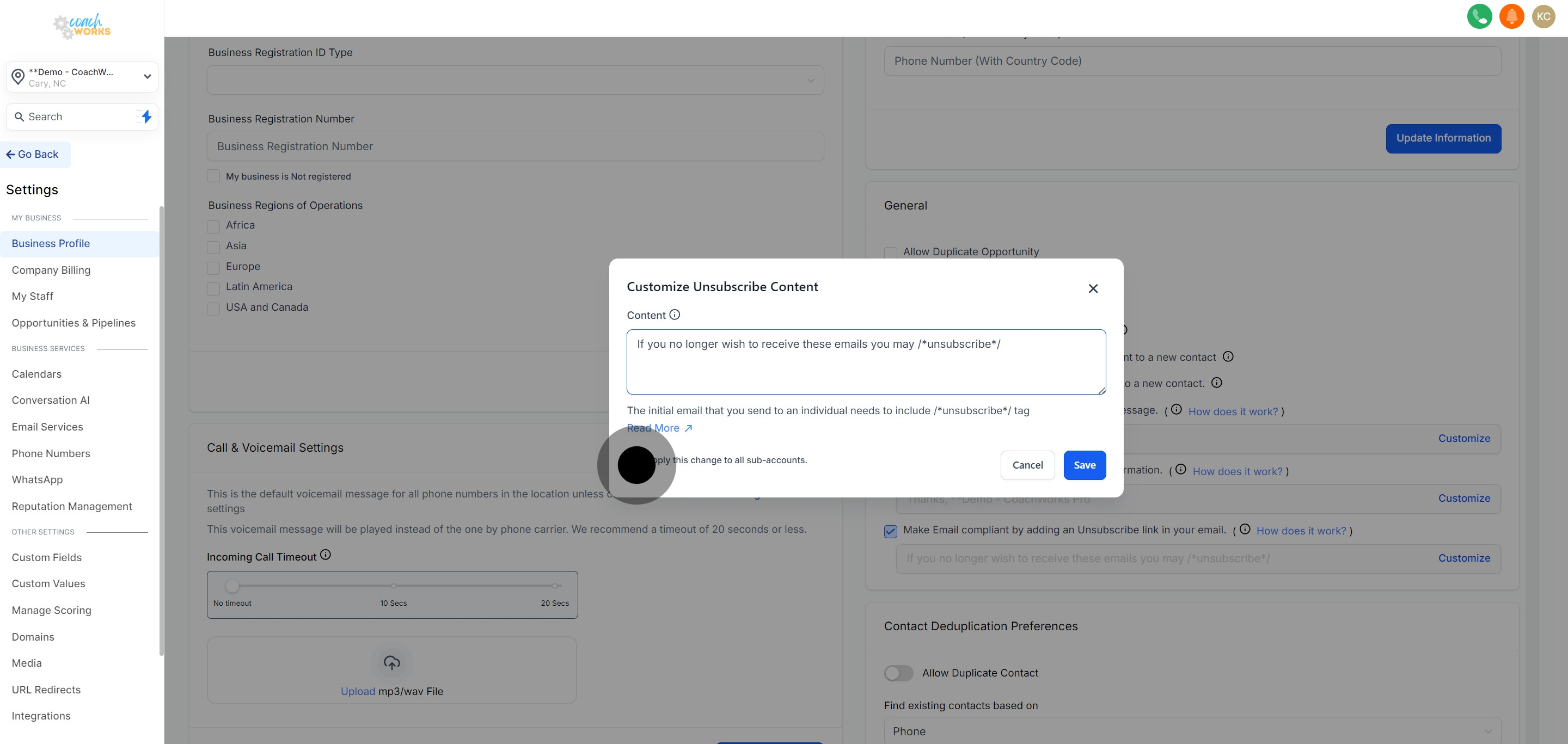Viewport: 1568px width, 744px height.
Task: Click the Save button in the dialog
Action: pos(1084,465)
